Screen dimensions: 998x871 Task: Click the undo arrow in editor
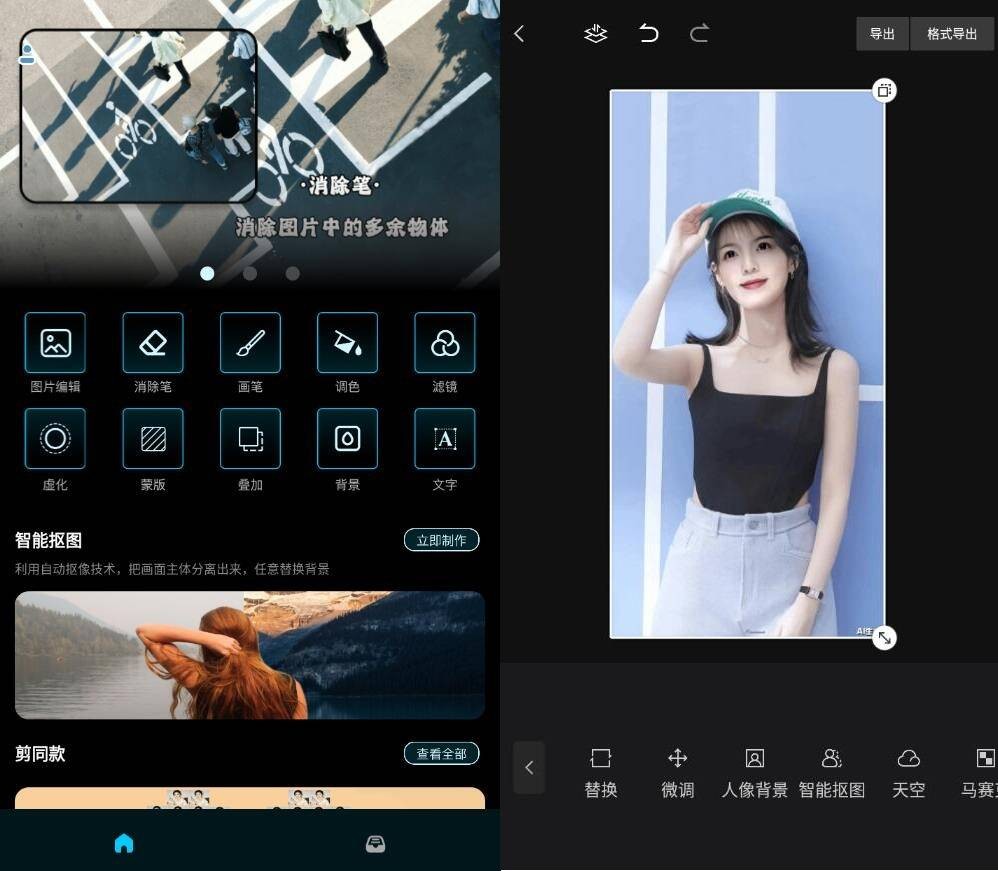[x=649, y=34]
